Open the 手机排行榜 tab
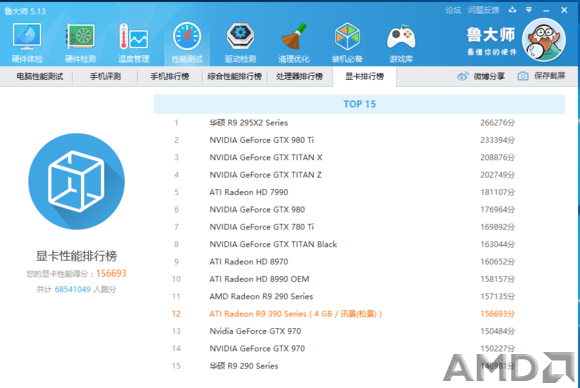580x388 pixels. pos(170,76)
